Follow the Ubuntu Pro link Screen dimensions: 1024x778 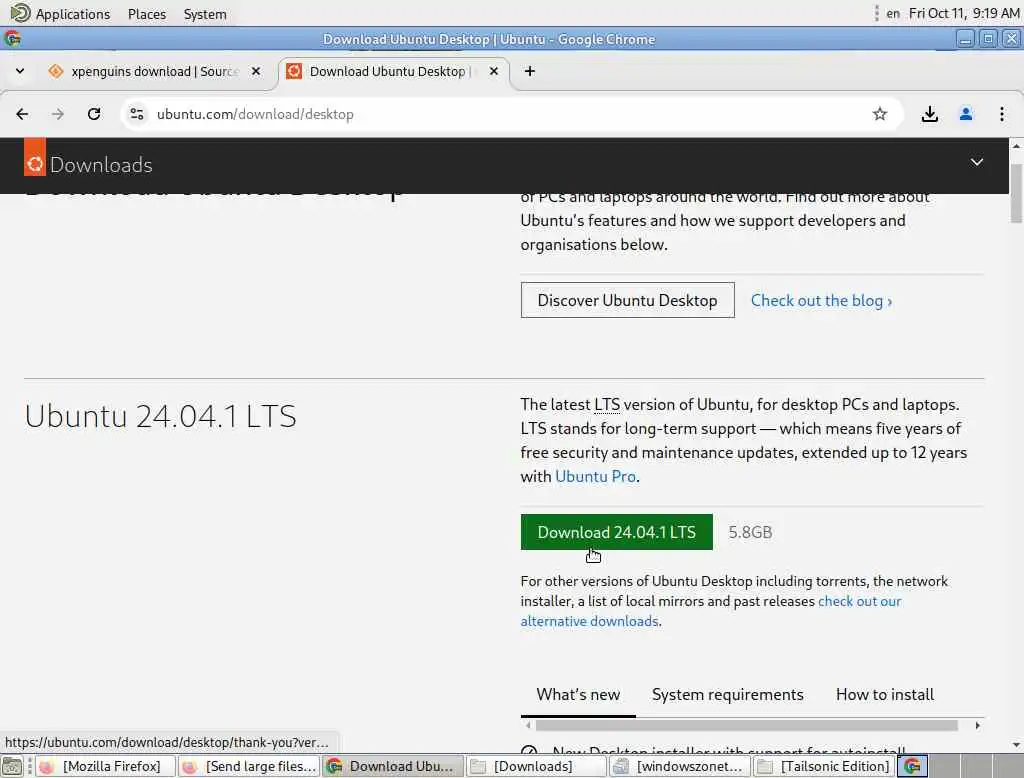point(595,477)
